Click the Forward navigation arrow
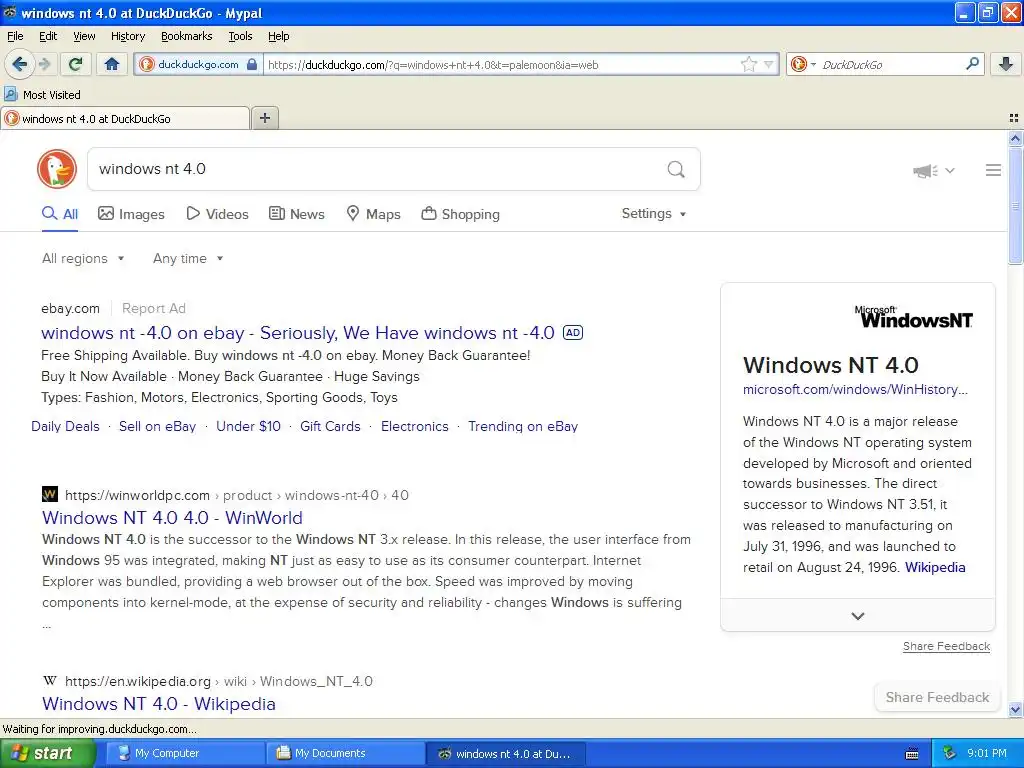Image resolution: width=1024 pixels, height=768 pixels. [44, 64]
